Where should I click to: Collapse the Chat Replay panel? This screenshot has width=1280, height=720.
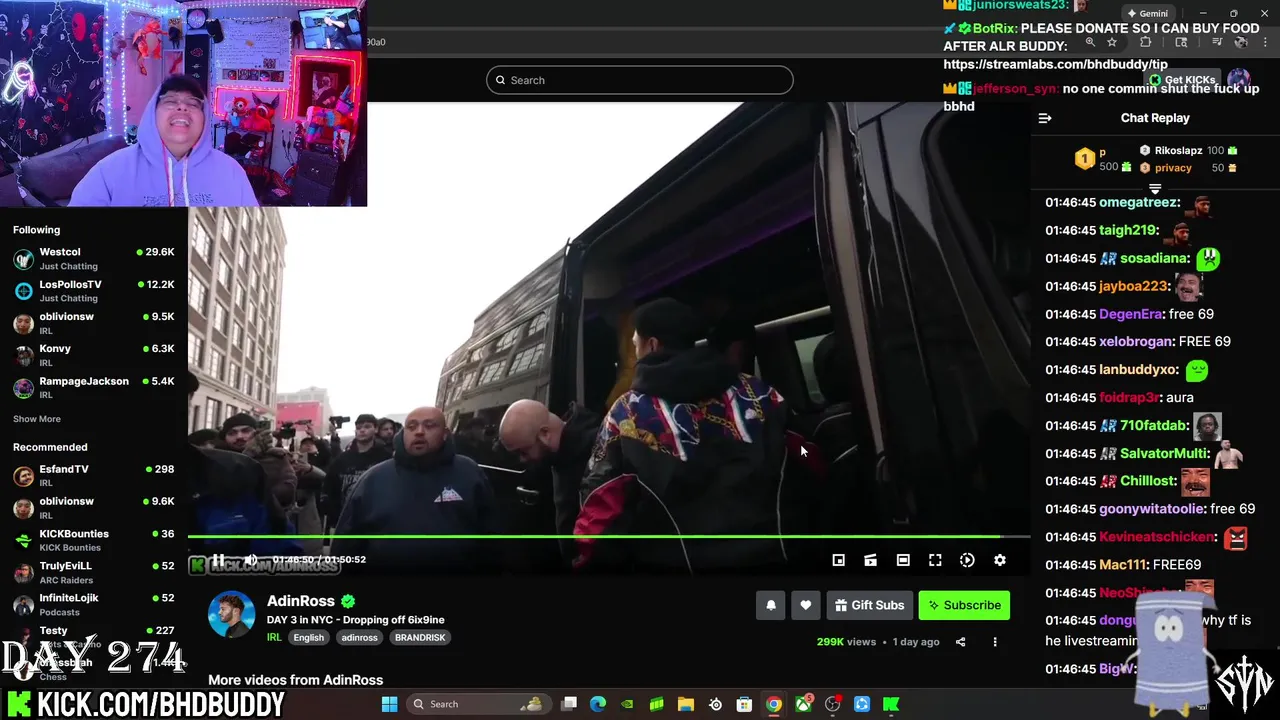pos(1045,118)
